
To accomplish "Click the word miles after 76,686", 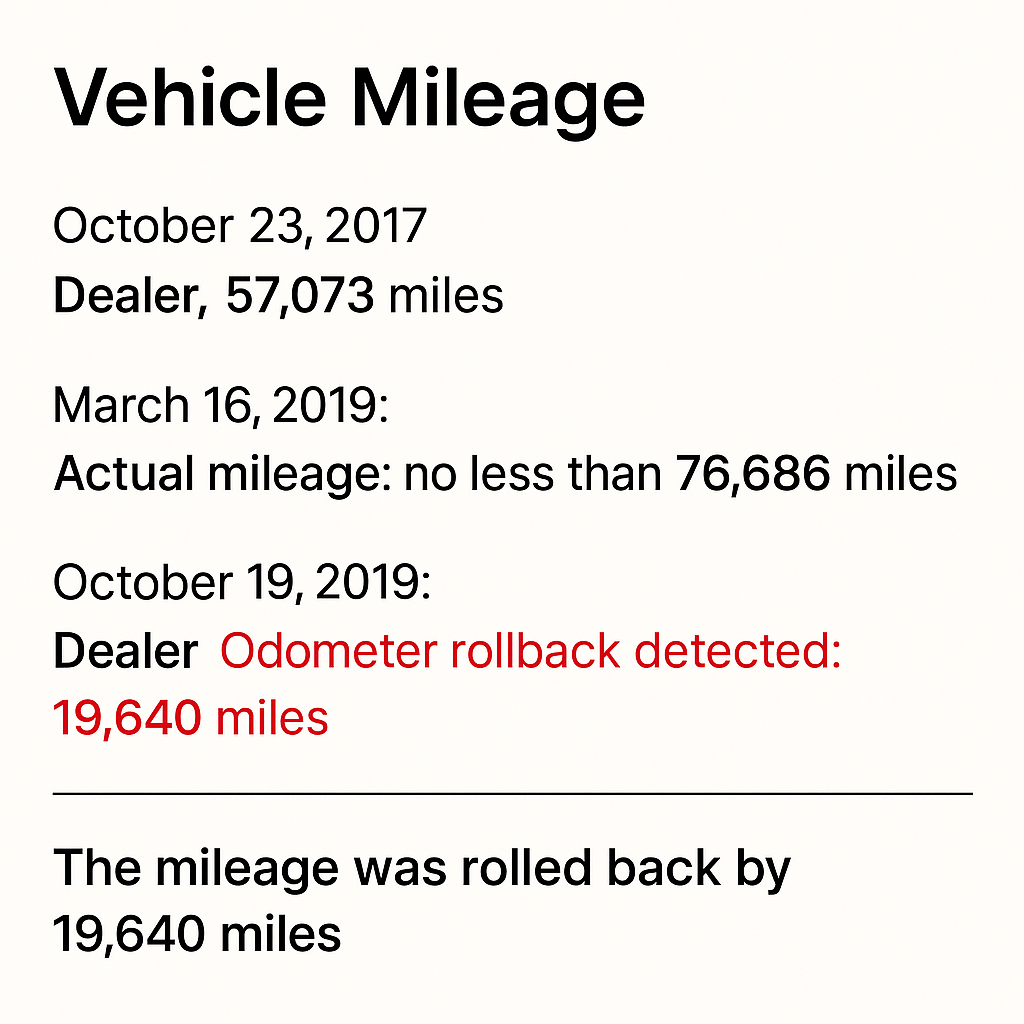I will coord(901,473).
